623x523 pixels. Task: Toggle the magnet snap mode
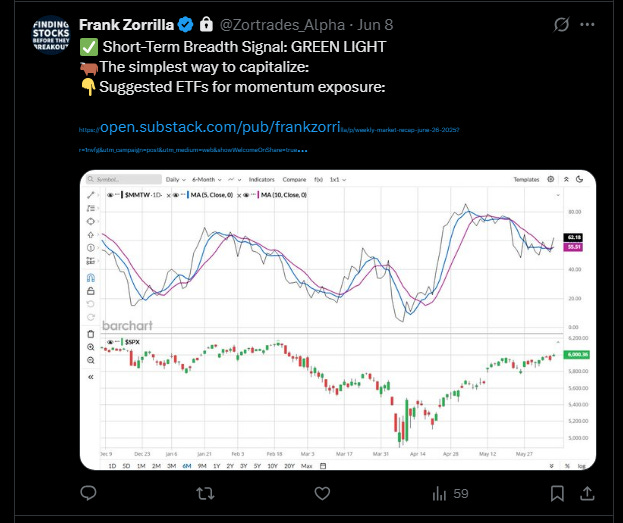tap(91, 277)
